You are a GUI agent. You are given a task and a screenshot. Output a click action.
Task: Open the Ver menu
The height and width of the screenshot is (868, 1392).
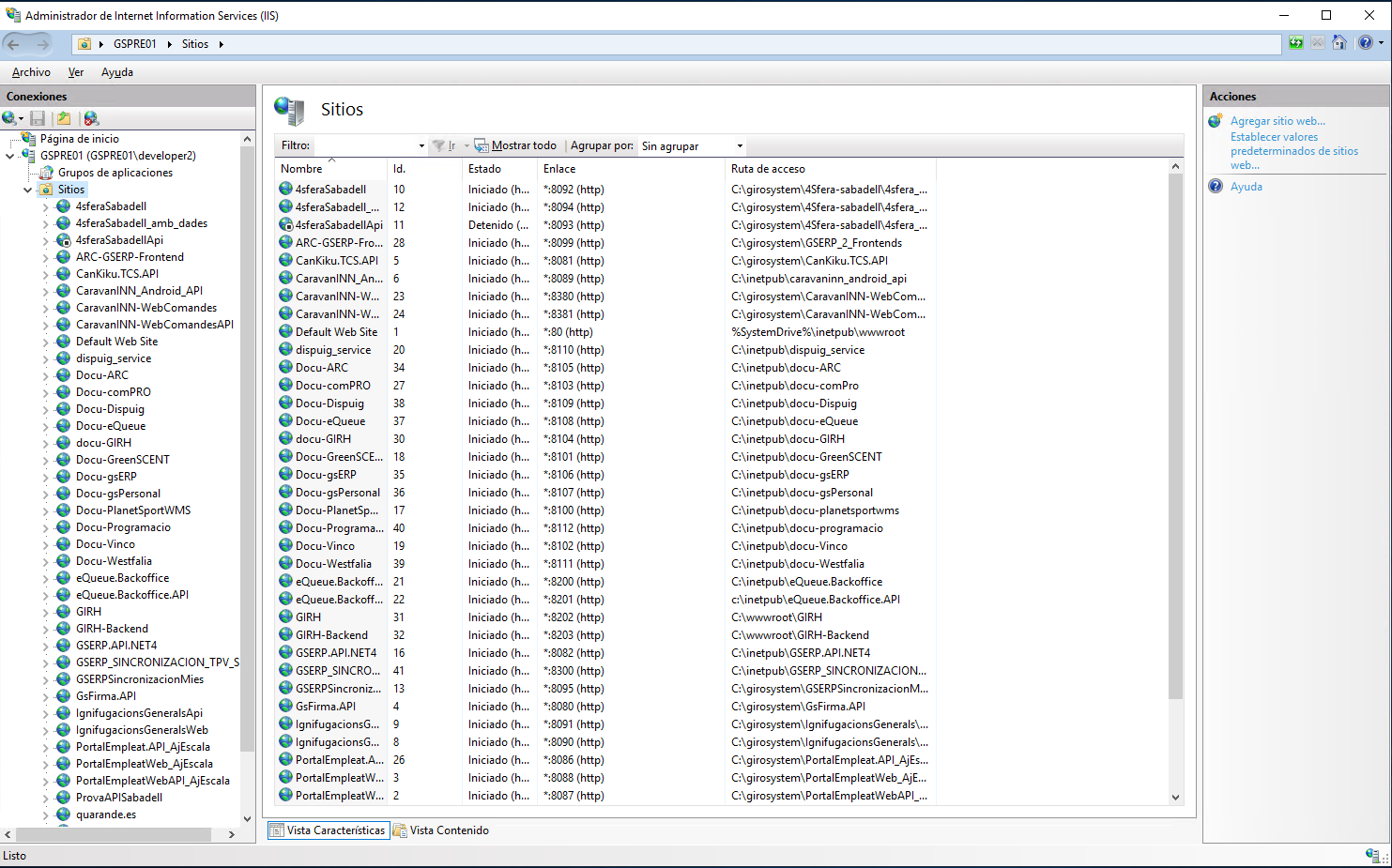[x=76, y=72]
